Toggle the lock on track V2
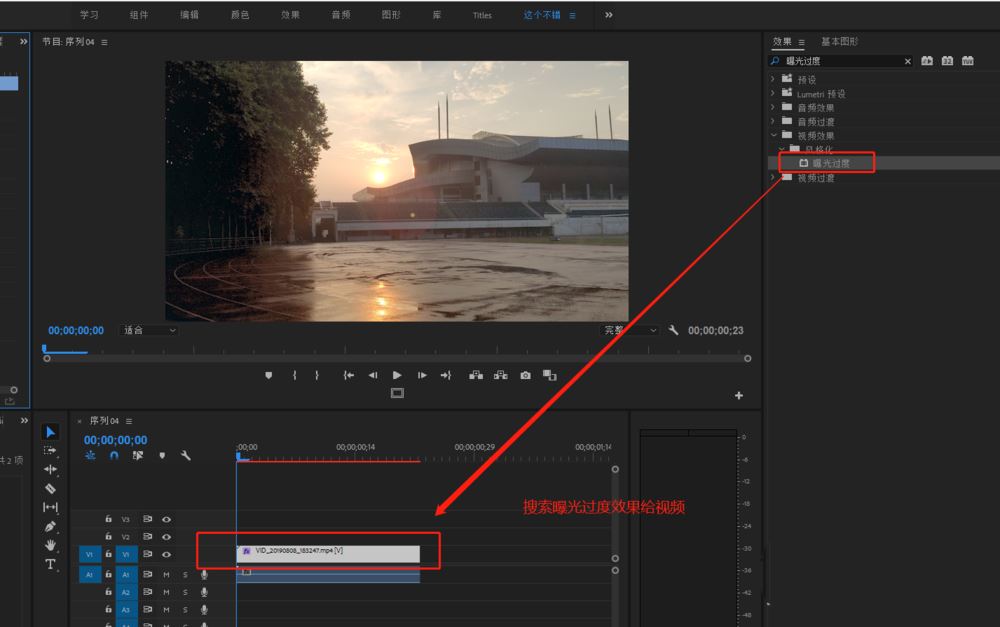The image size is (1000, 627). pos(108,537)
